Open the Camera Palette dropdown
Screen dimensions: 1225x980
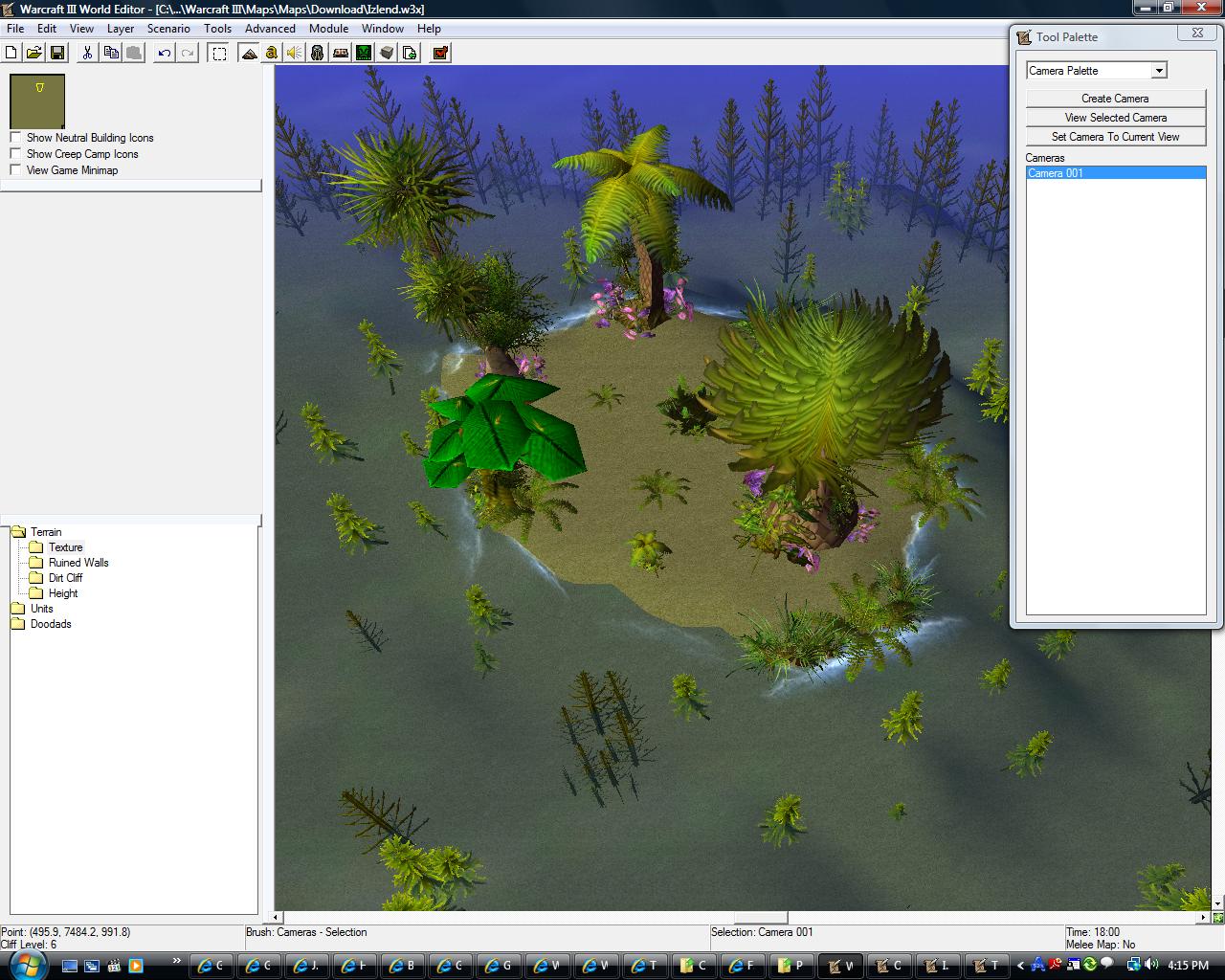point(1159,70)
